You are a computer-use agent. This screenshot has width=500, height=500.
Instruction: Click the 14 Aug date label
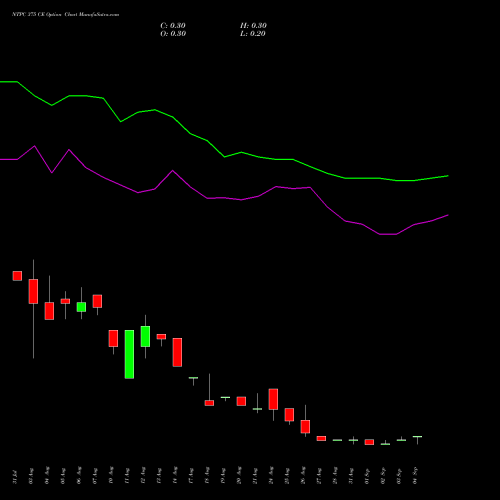[x=175, y=476]
